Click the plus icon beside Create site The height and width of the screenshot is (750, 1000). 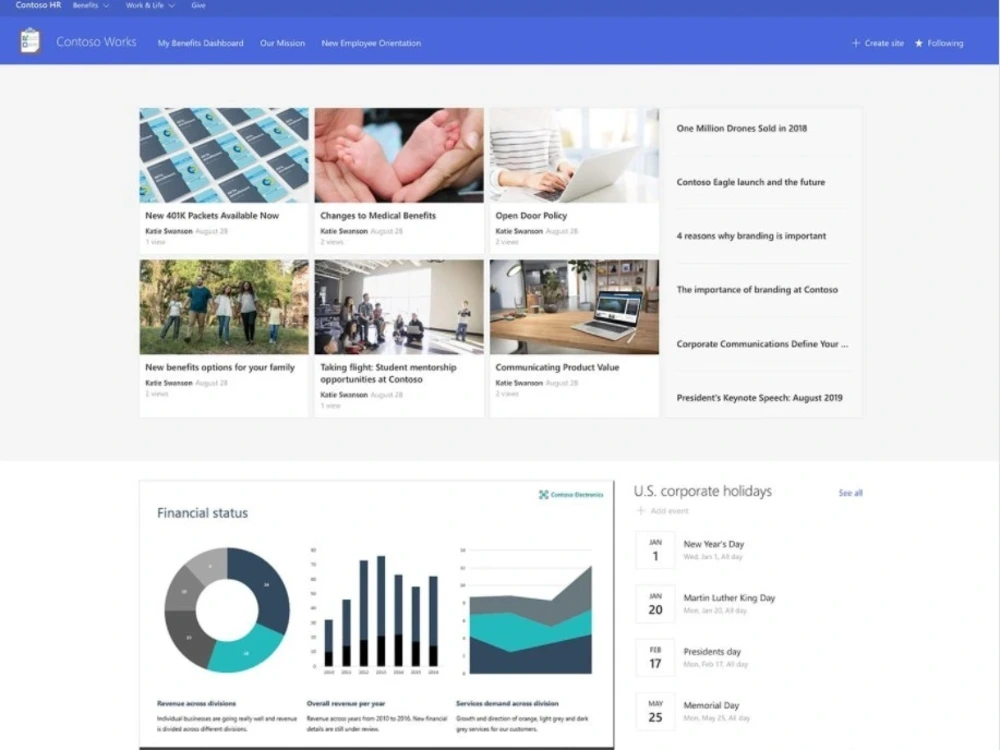856,43
